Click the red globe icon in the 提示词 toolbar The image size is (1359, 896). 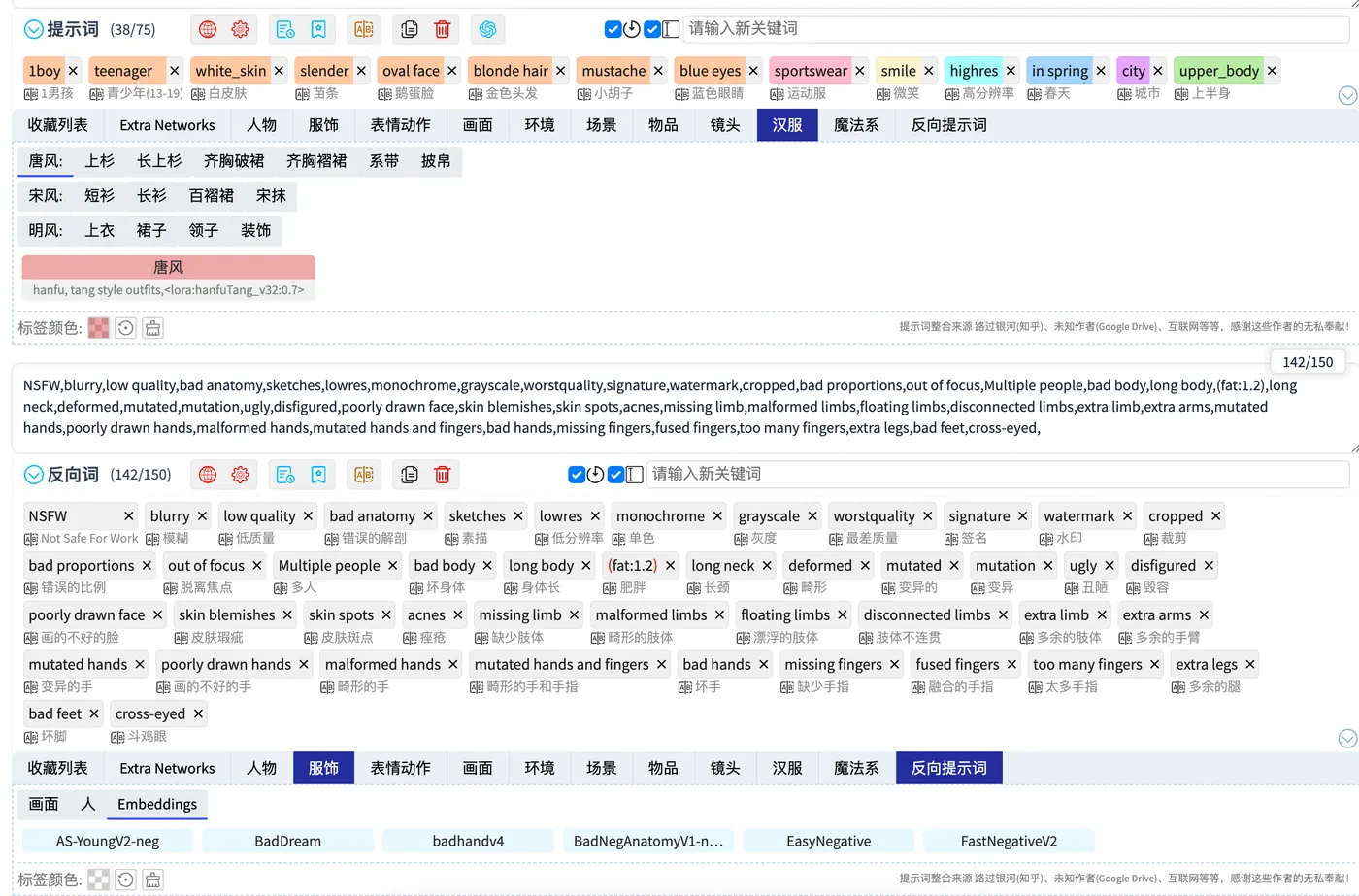pos(208,29)
